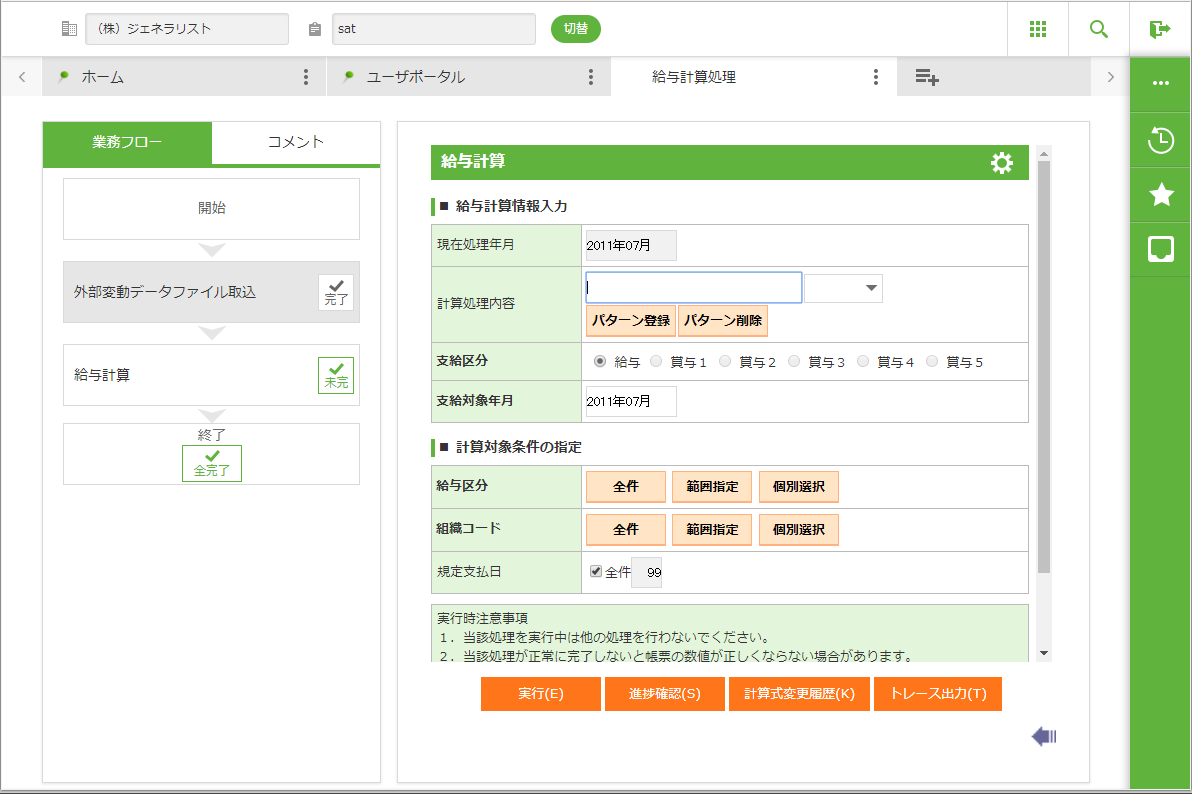Open the apps grid icon
Image resolution: width=1192 pixels, height=794 pixels.
click(1038, 29)
